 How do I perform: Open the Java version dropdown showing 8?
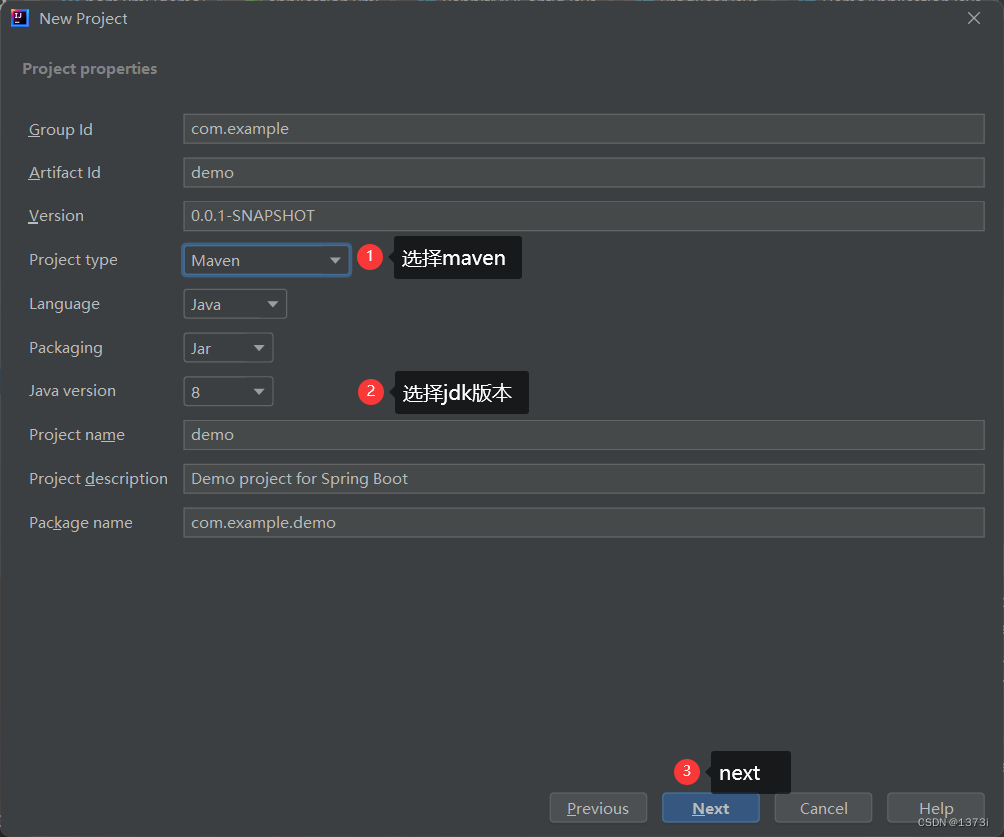(227, 391)
